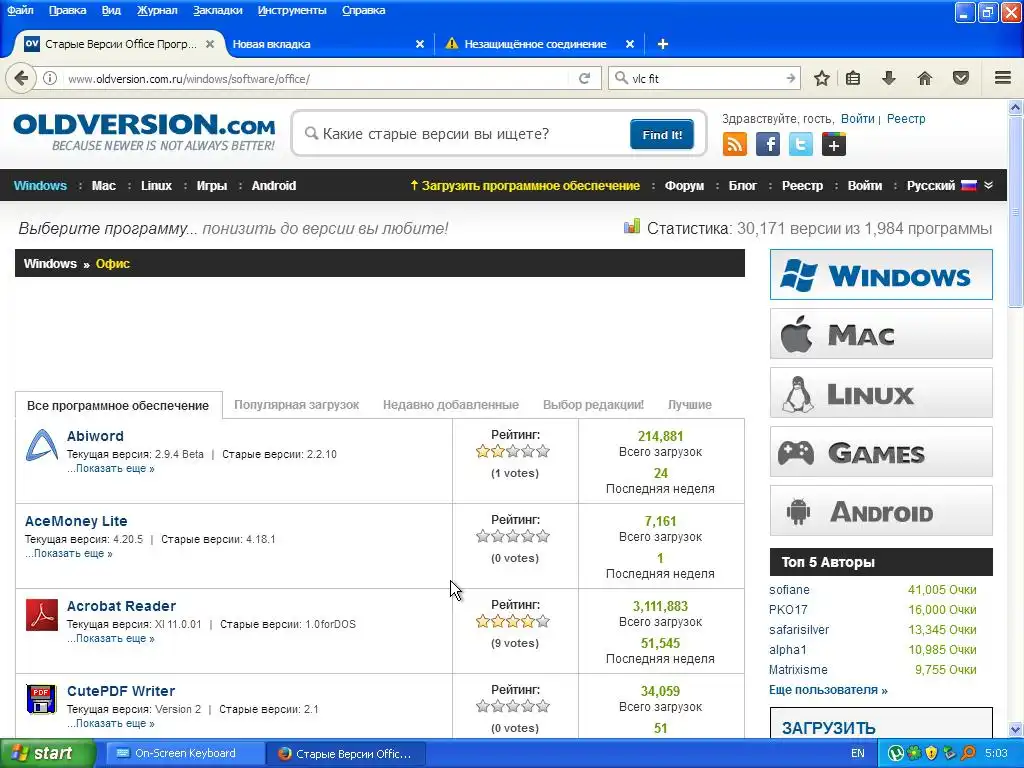The height and width of the screenshot is (768, 1024).
Task: Open the Форум link
Action: pos(684,185)
